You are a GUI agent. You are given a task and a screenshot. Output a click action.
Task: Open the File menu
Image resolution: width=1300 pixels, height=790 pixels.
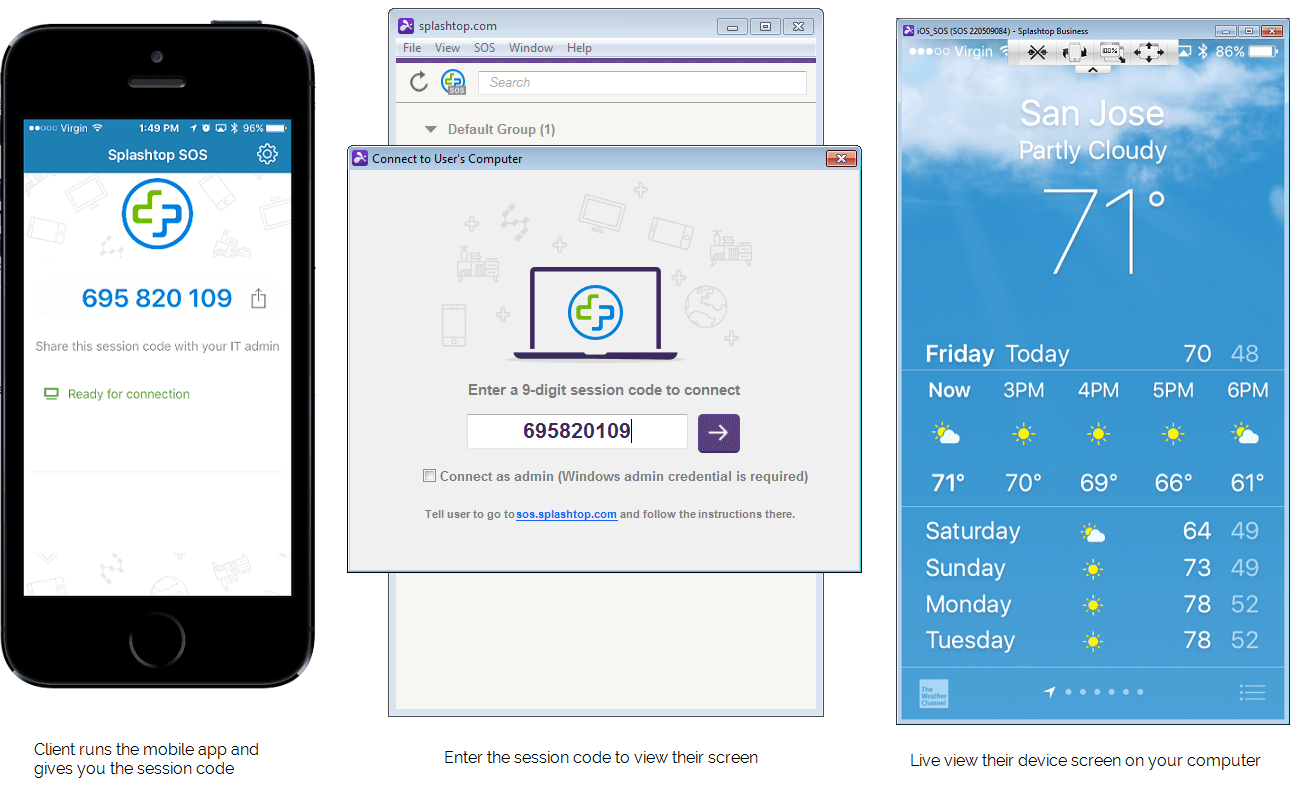(412, 48)
